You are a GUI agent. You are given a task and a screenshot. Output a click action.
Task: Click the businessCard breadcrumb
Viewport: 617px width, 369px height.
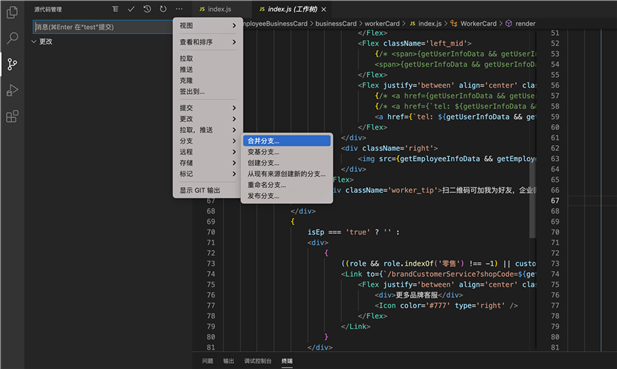click(336, 24)
